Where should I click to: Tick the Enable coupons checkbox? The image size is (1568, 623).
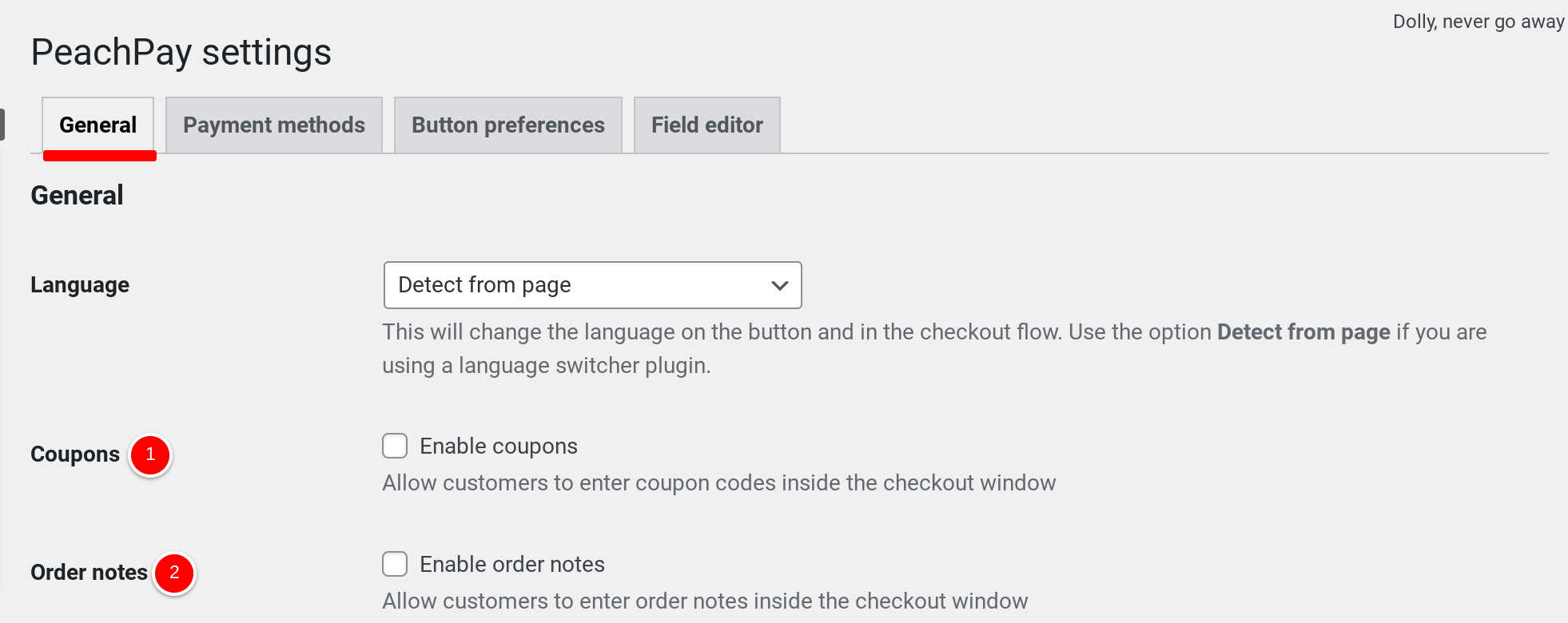click(395, 446)
